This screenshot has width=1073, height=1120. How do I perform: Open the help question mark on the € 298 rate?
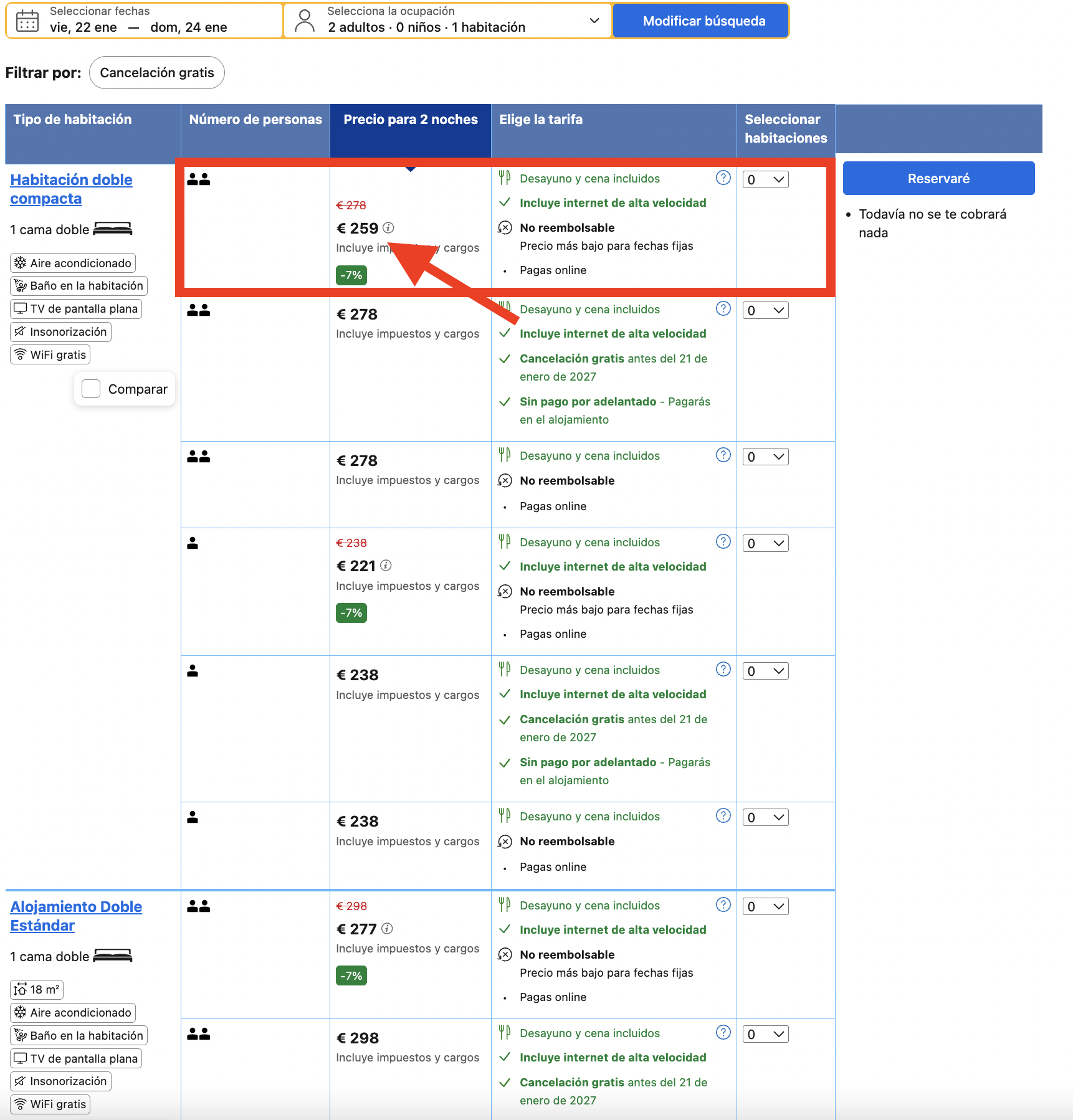pos(723,1033)
